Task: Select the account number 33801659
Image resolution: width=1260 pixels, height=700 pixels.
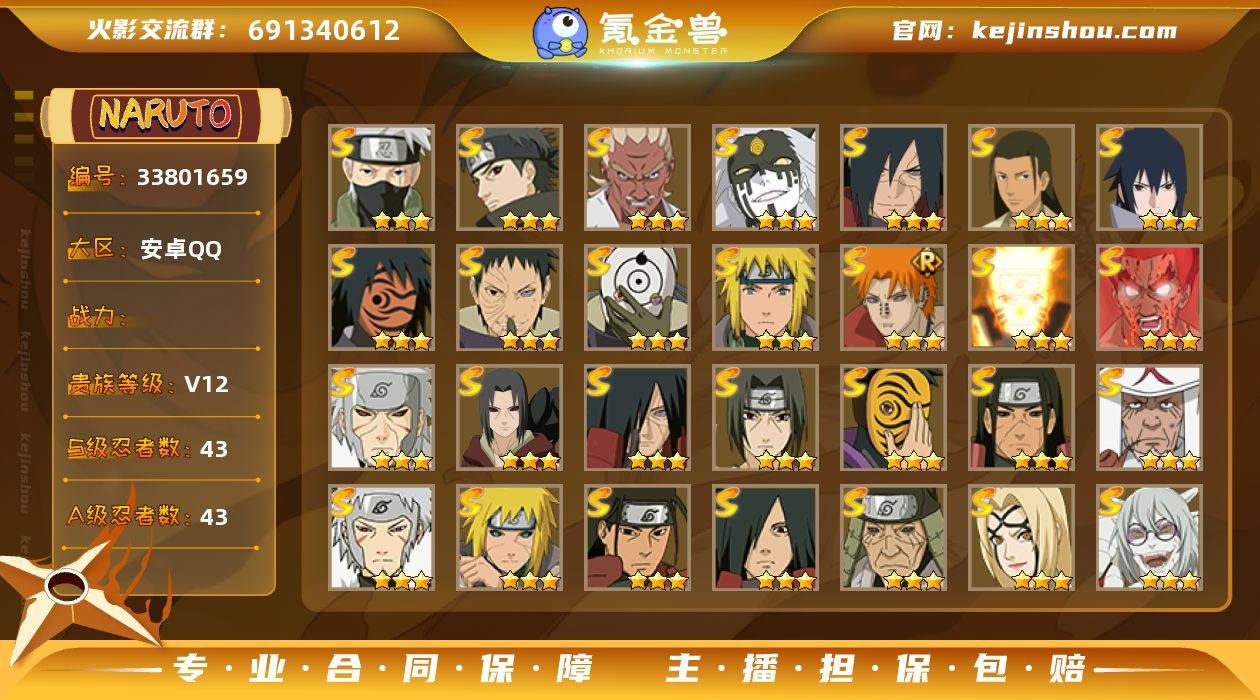Action: 192,178
